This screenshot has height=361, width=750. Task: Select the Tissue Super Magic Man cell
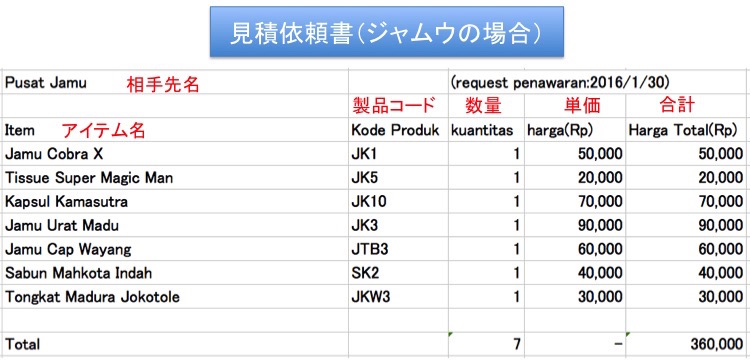(175, 178)
